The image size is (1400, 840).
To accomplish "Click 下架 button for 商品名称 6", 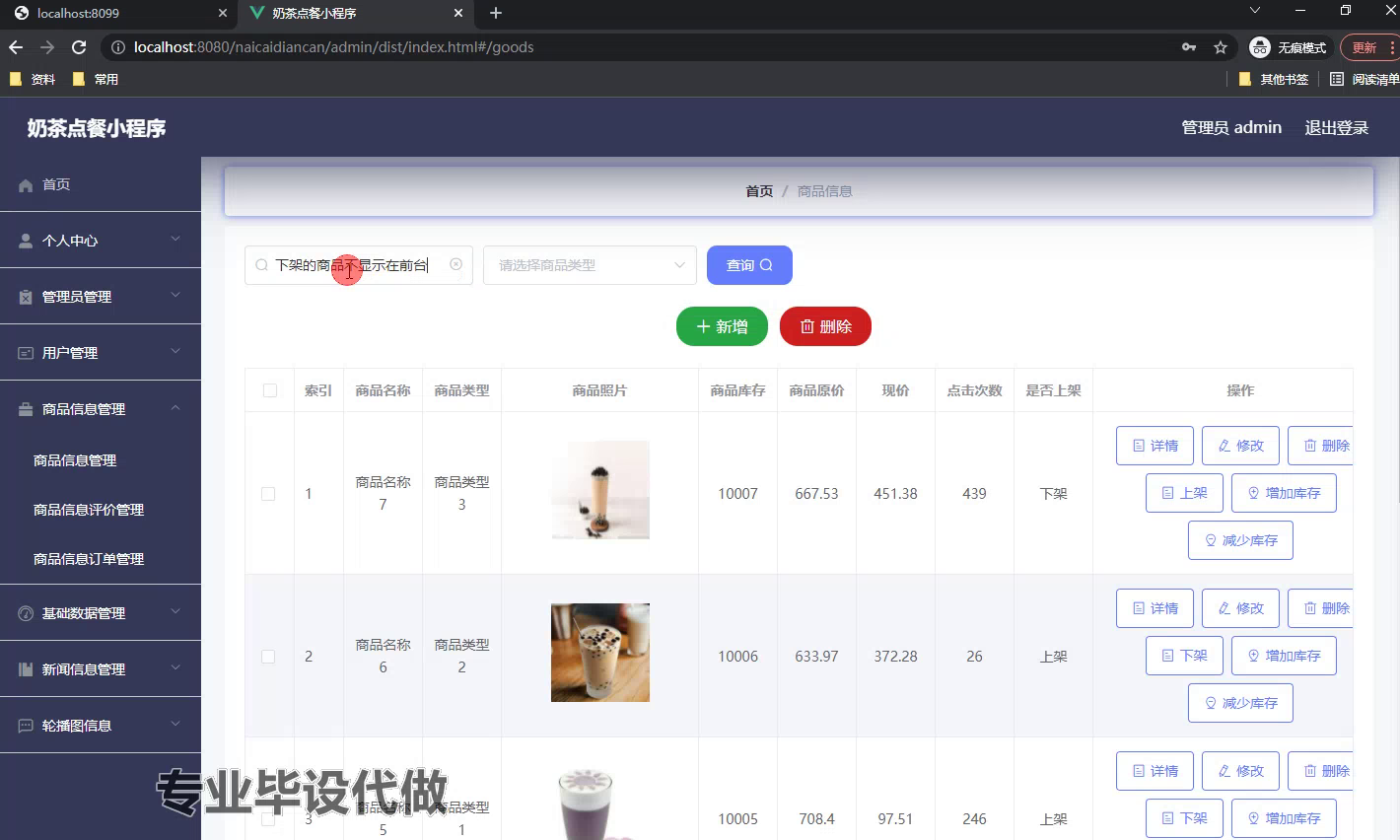I will [1184, 656].
